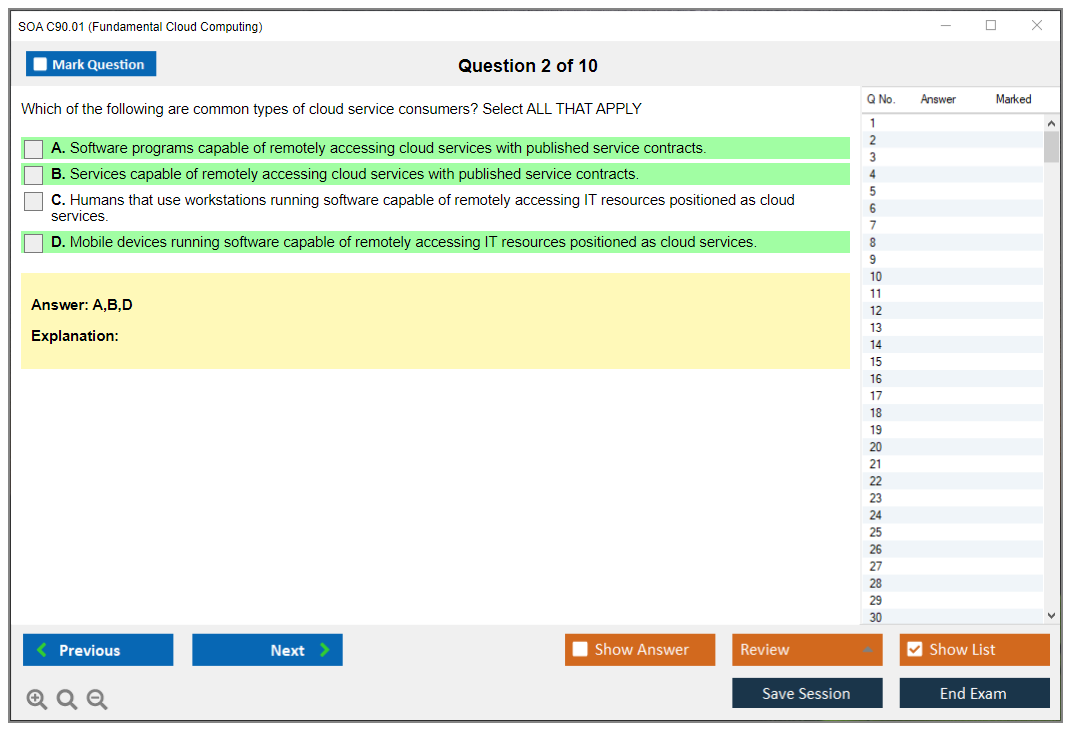Expand the Review dropdown
The height and width of the screenshot is (735, 1075).
(x=867, y=650)
